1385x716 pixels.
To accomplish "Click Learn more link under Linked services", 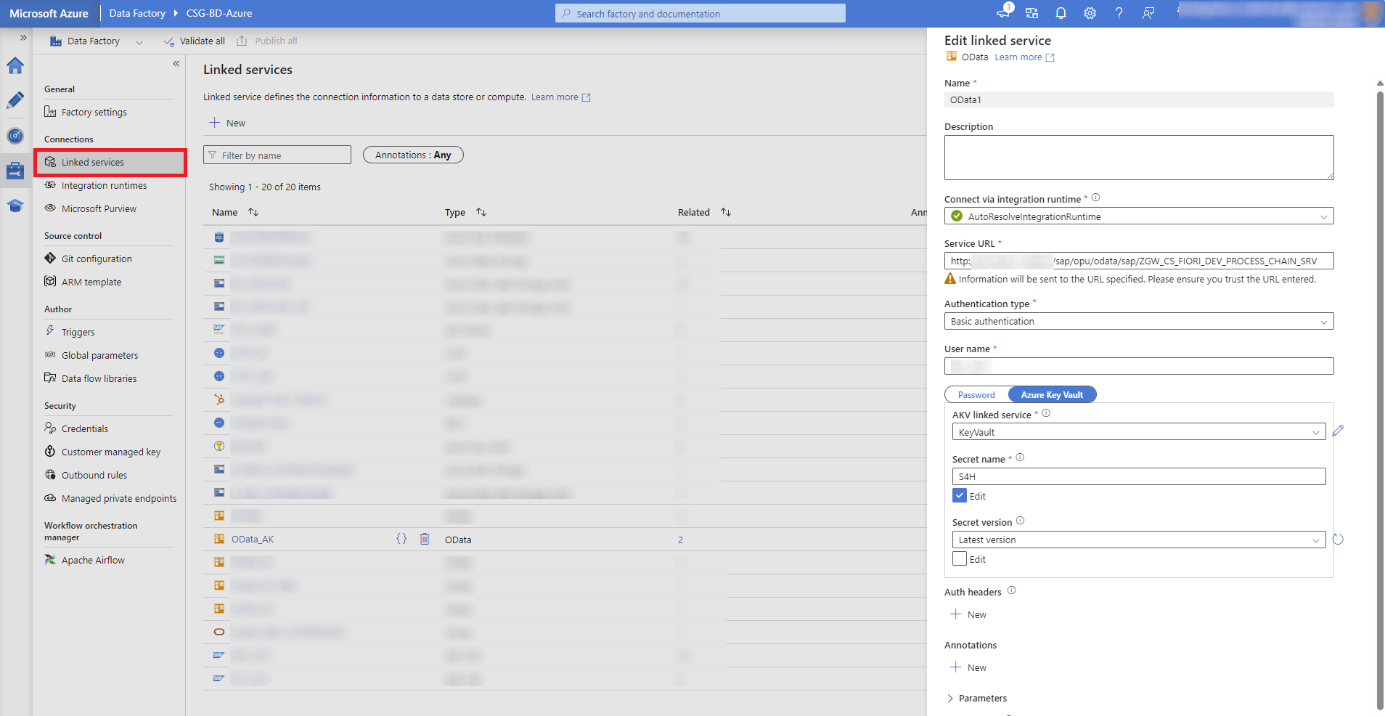I will 560,97.
